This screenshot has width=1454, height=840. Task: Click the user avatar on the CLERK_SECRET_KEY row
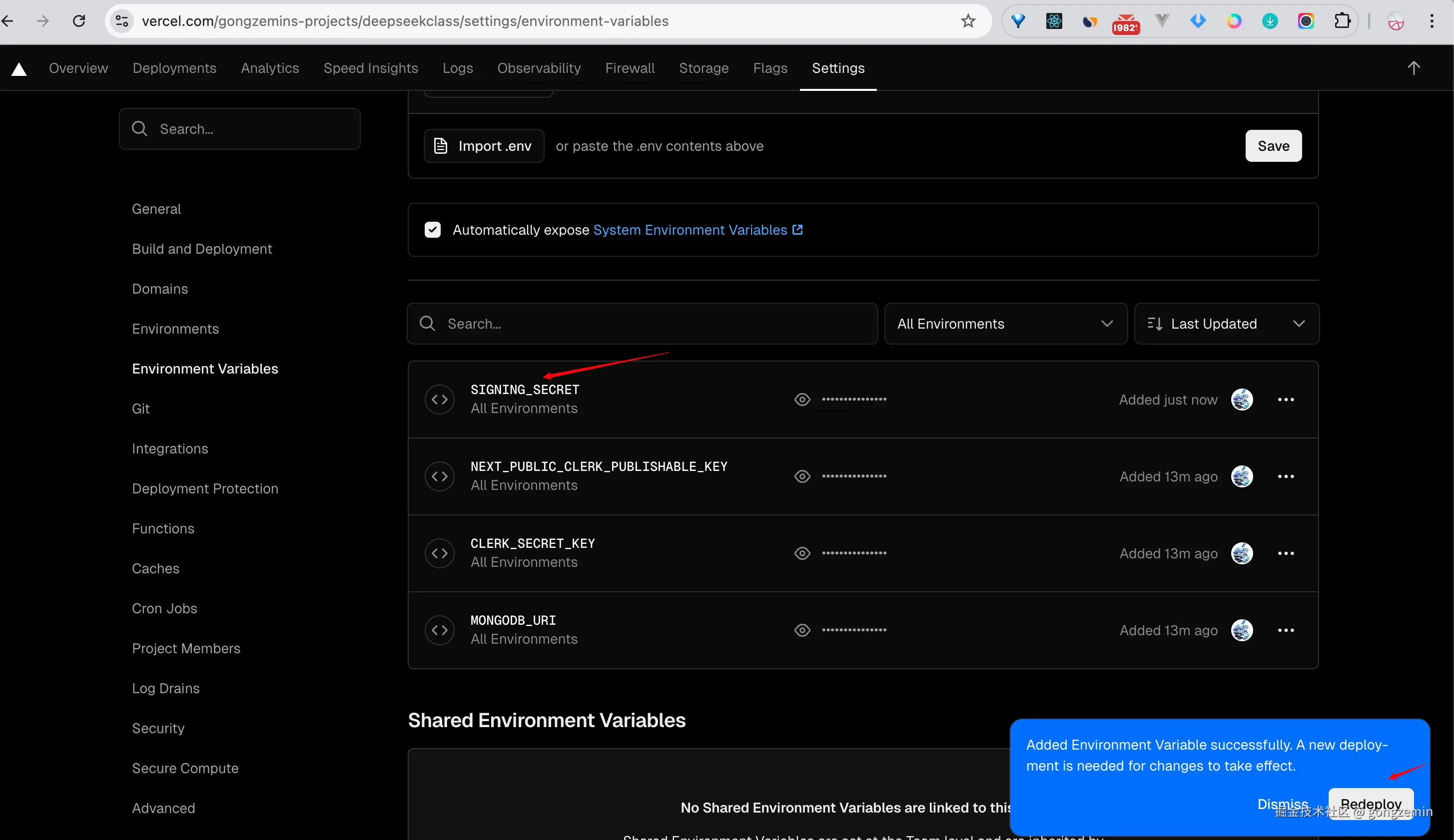tap(1242, 553)
